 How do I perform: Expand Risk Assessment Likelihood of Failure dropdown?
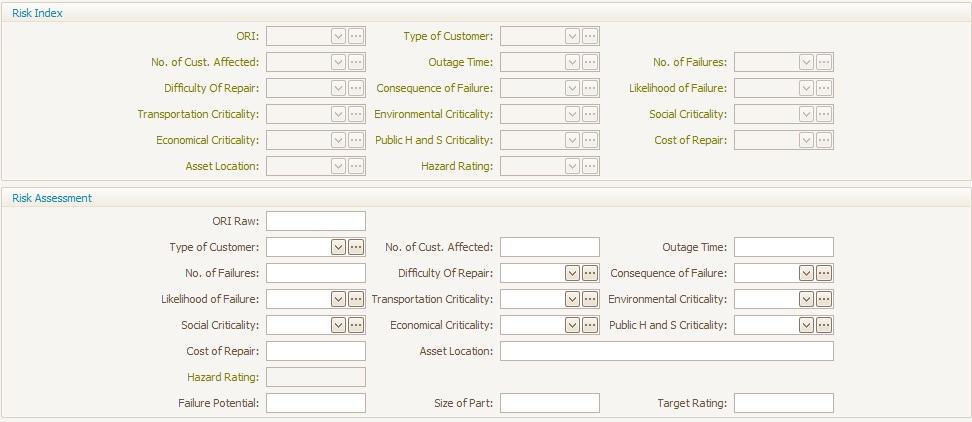[x=338, y=299]
